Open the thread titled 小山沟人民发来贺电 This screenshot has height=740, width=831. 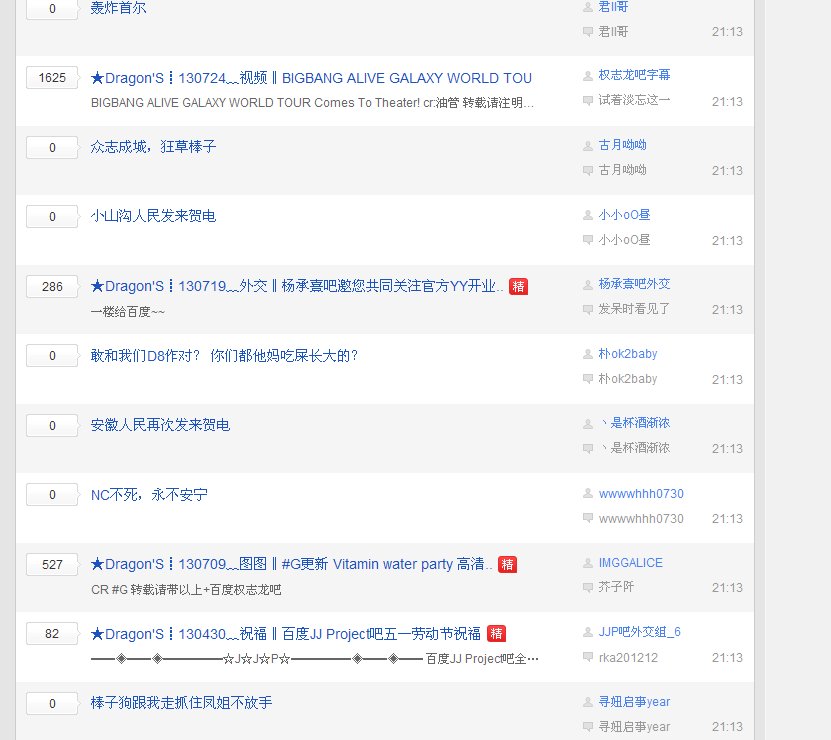click(155, 215)
